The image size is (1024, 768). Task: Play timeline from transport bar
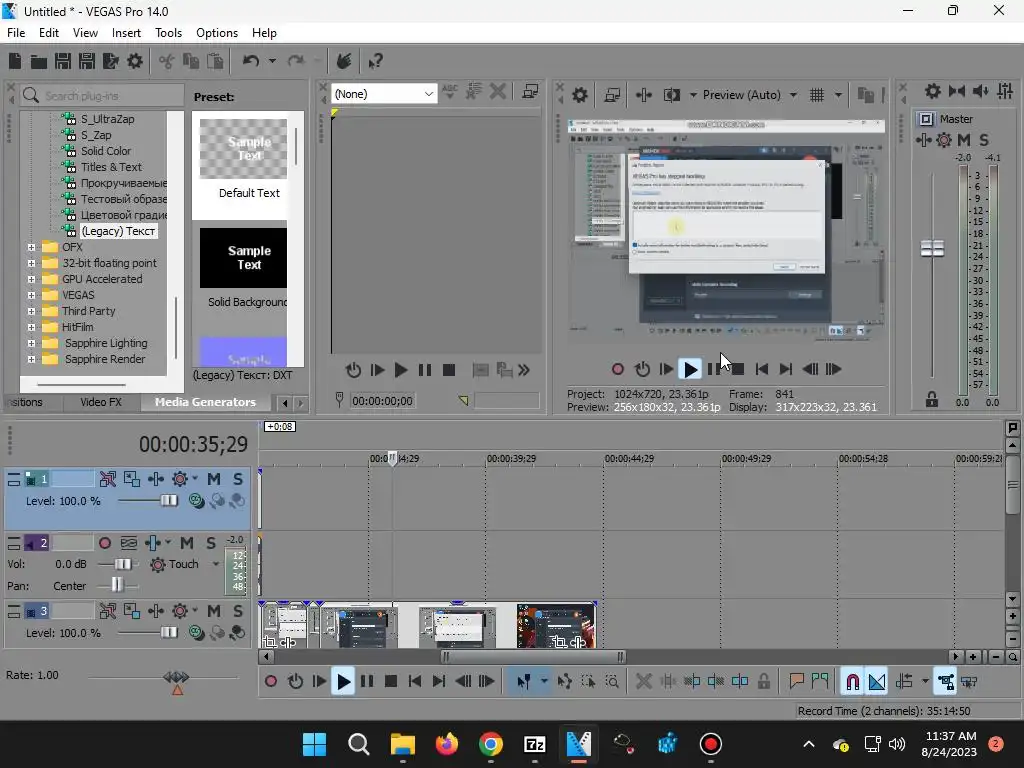point(343,682)
